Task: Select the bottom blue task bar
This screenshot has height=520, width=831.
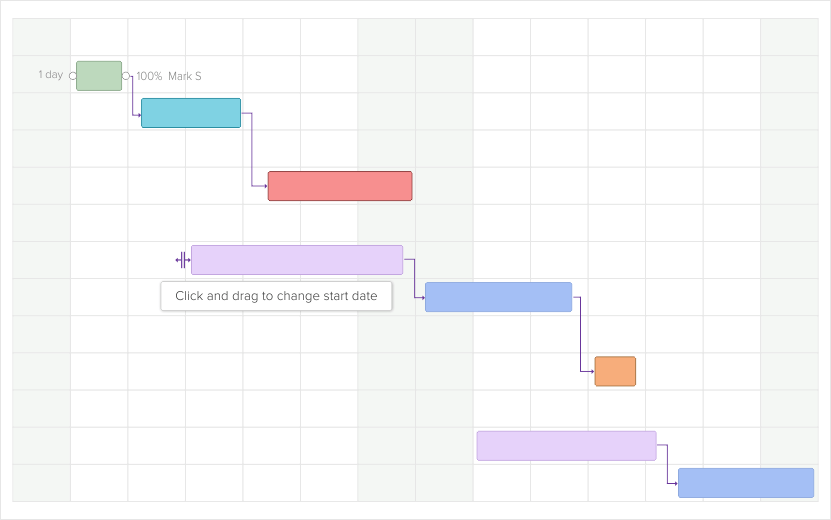Action: coord(746,483)
